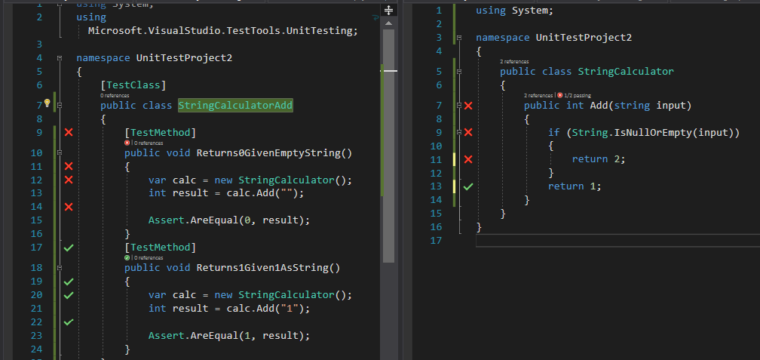Image resolution: width=760 pixels, height=360 pixels.
Task: Click green check marker on left line 17
Action: pos(69,248)
